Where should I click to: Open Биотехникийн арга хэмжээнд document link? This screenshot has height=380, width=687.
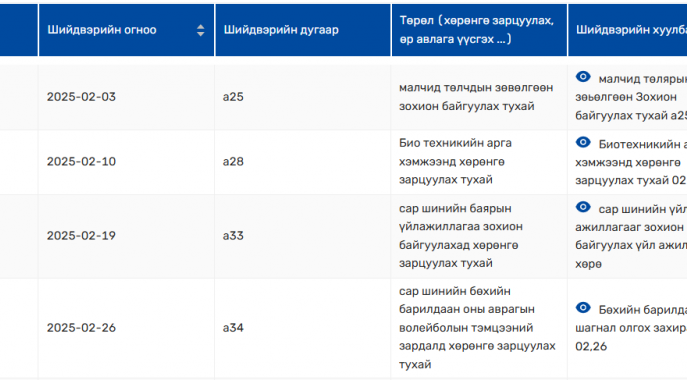click(631, 162)
